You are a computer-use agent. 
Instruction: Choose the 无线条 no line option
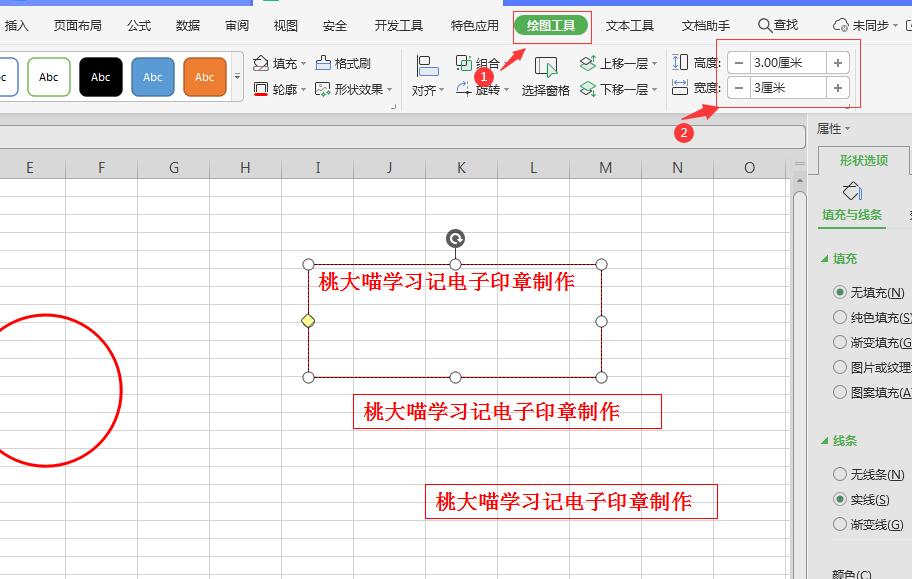[x=840, y=474]
